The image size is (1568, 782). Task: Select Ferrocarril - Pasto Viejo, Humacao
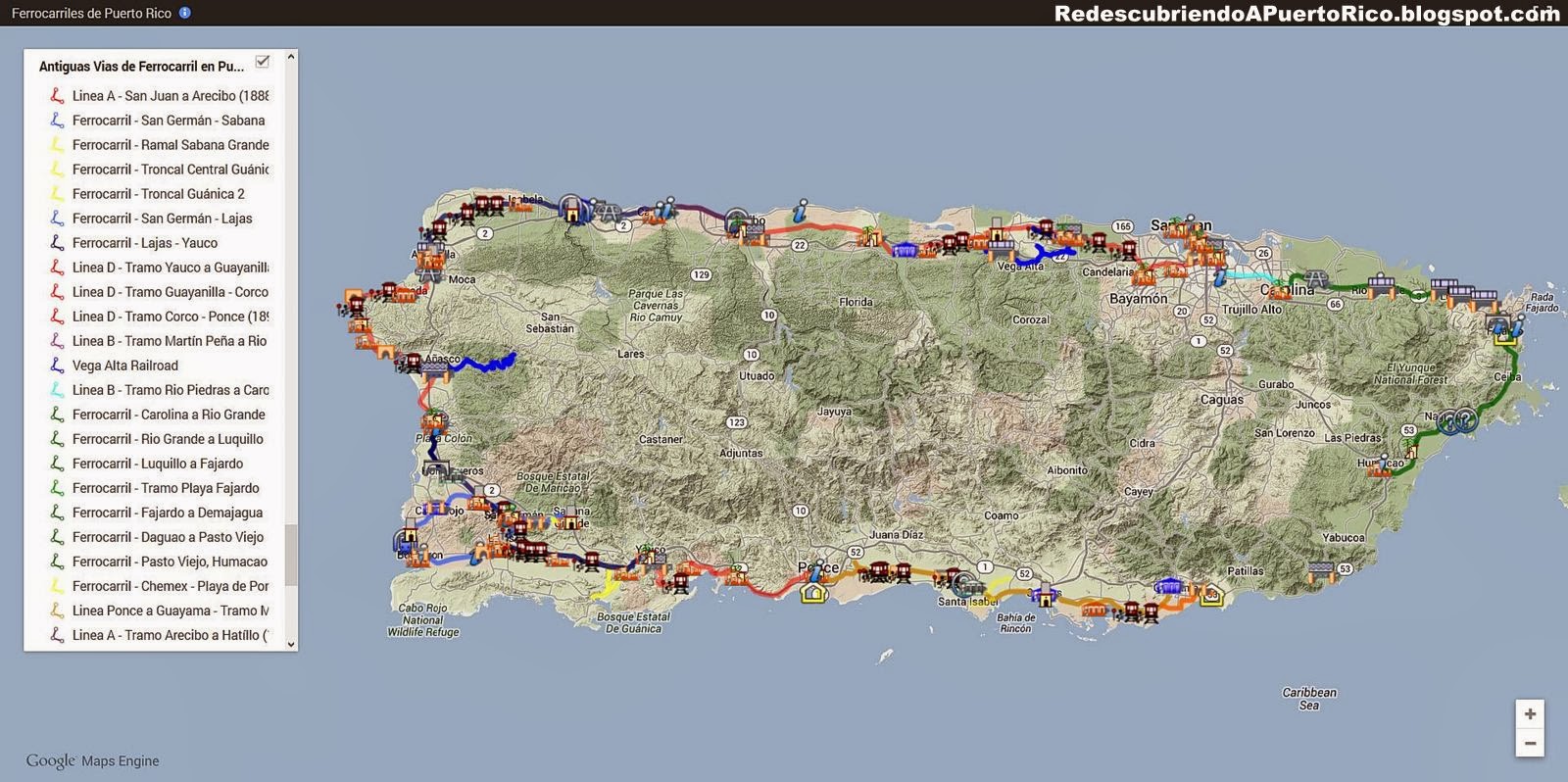[x=170, y=562]
